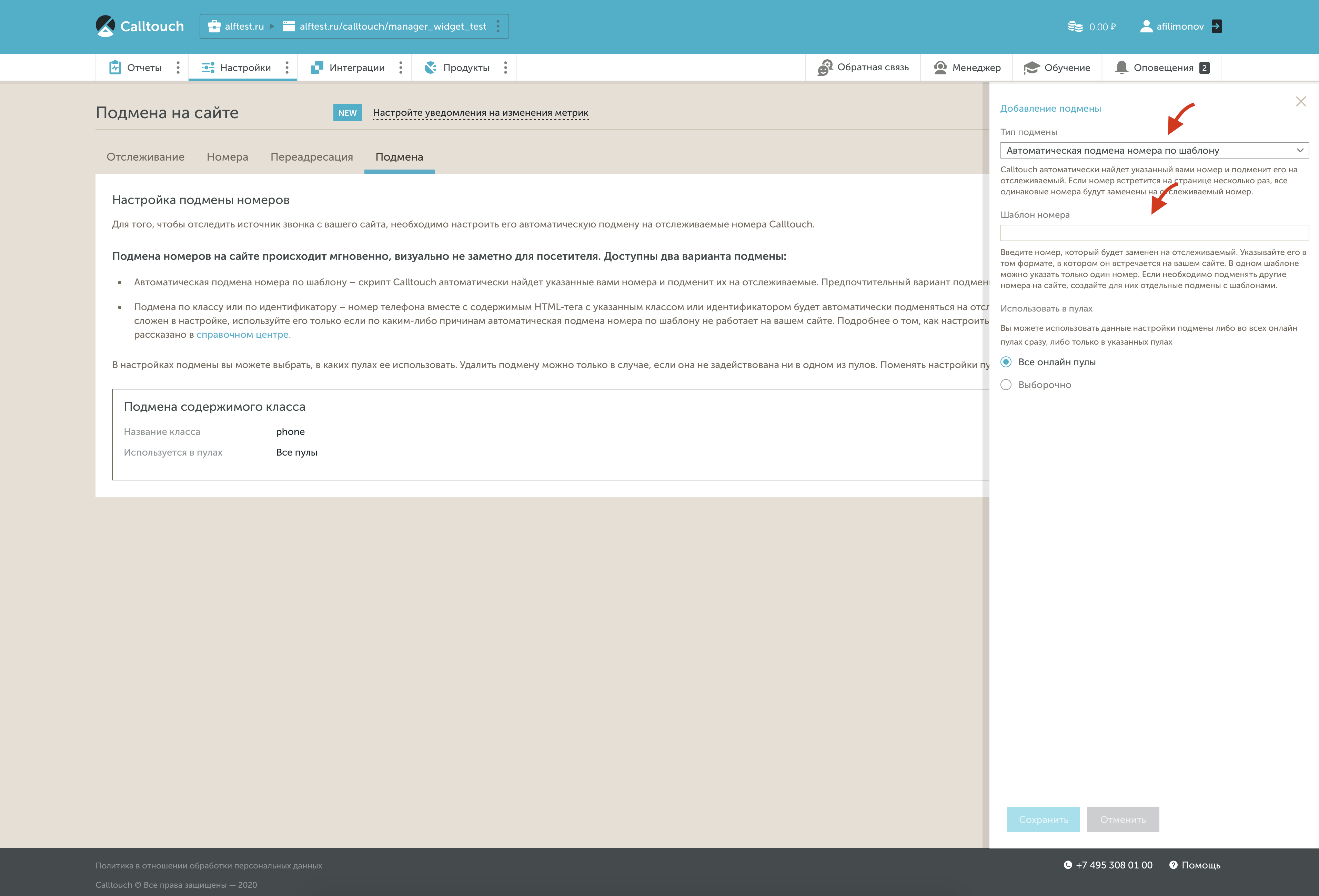Image resolution: width=1319 pixels, height=896 pixels.
Task: Select the Все онлайн пулы radio button
Action: (x=1006, y=362)
